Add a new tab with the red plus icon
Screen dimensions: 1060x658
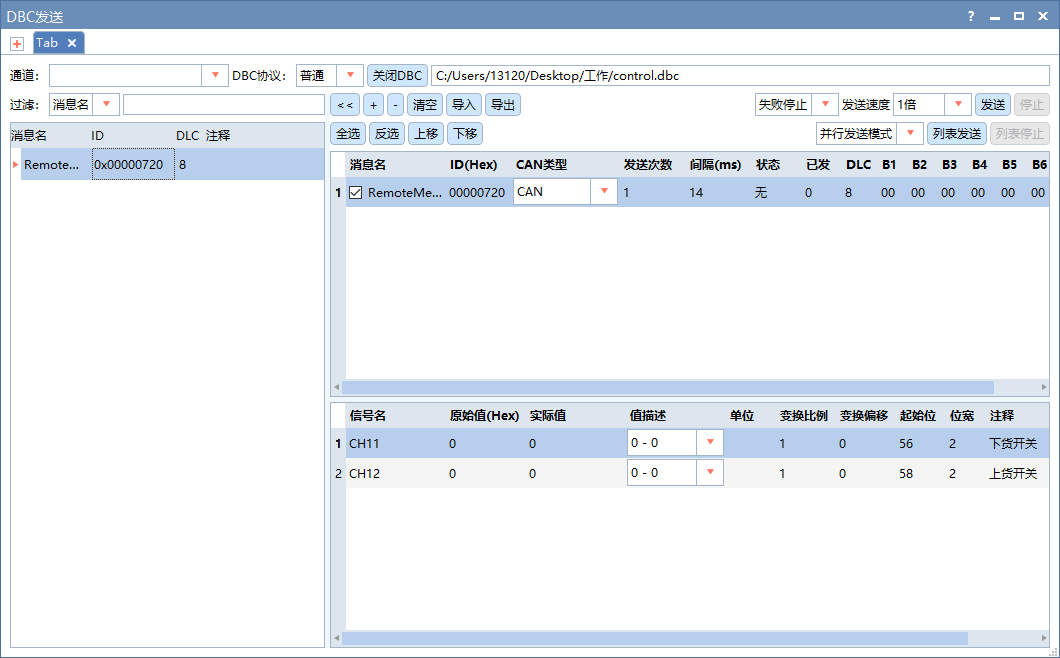click(x=16, y=43)
